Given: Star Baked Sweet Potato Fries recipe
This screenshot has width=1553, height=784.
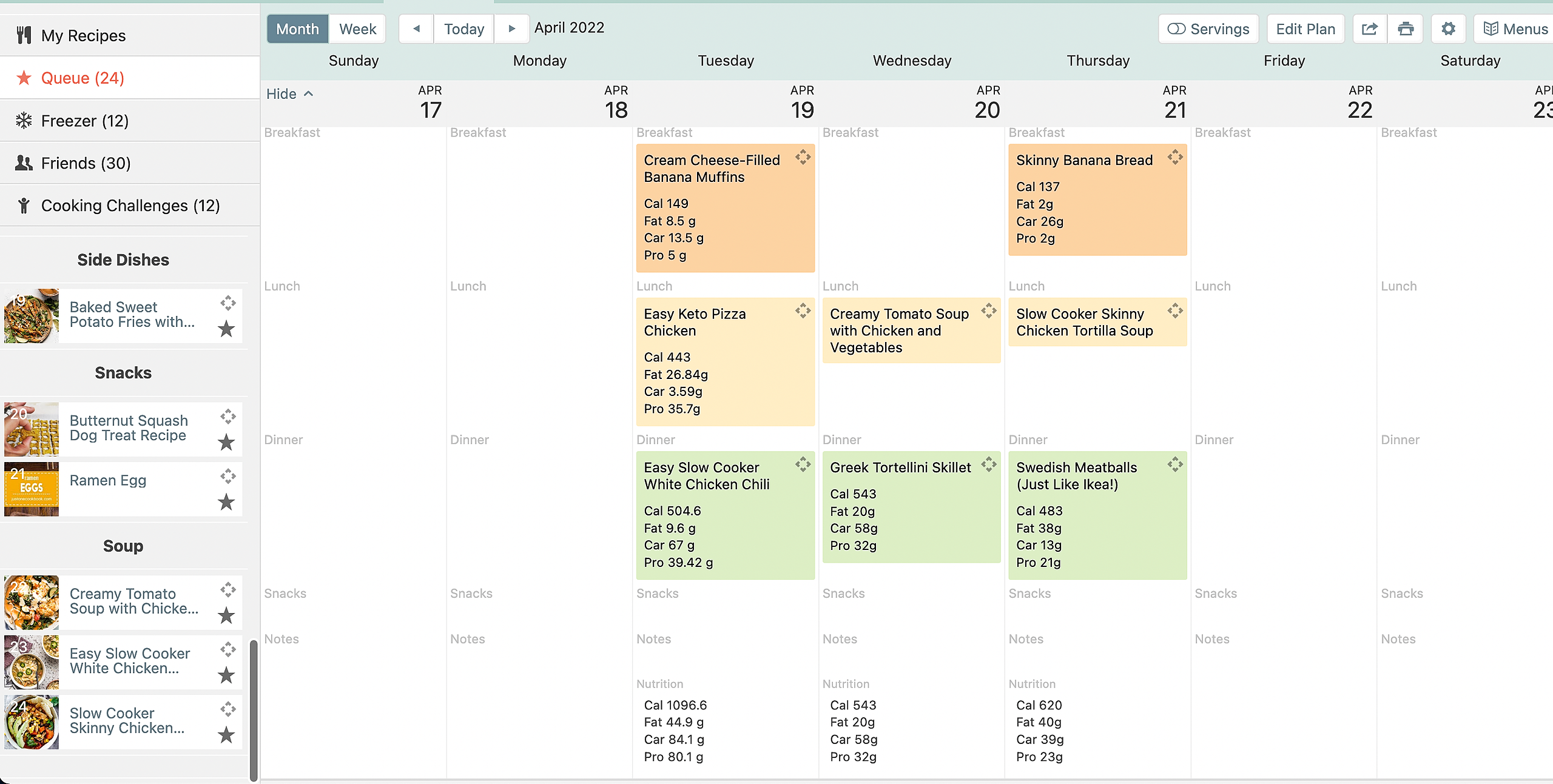Looking at the screenshot, I should 226,329.
